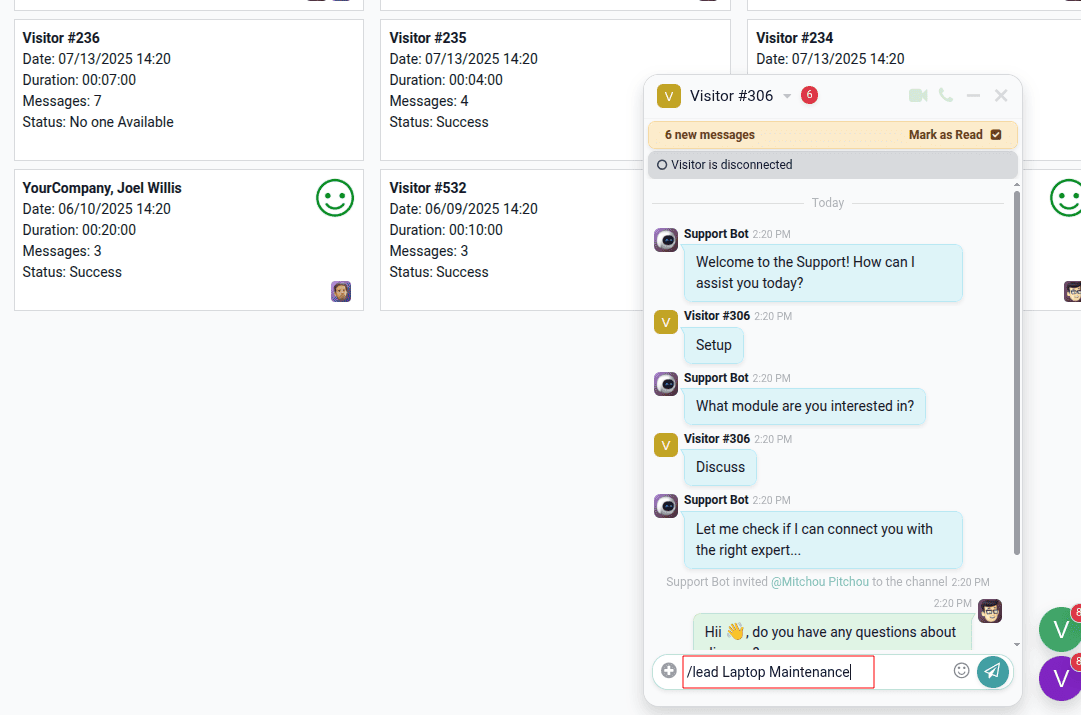Send the typed chat message
Screen dimensions: 1081x715
(x=992, y=672)
